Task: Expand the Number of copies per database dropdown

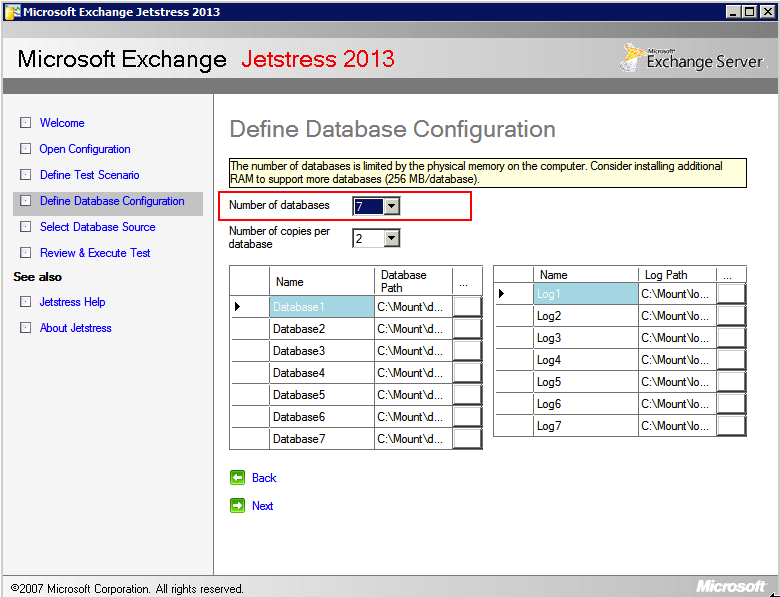Action: (391, 238)
